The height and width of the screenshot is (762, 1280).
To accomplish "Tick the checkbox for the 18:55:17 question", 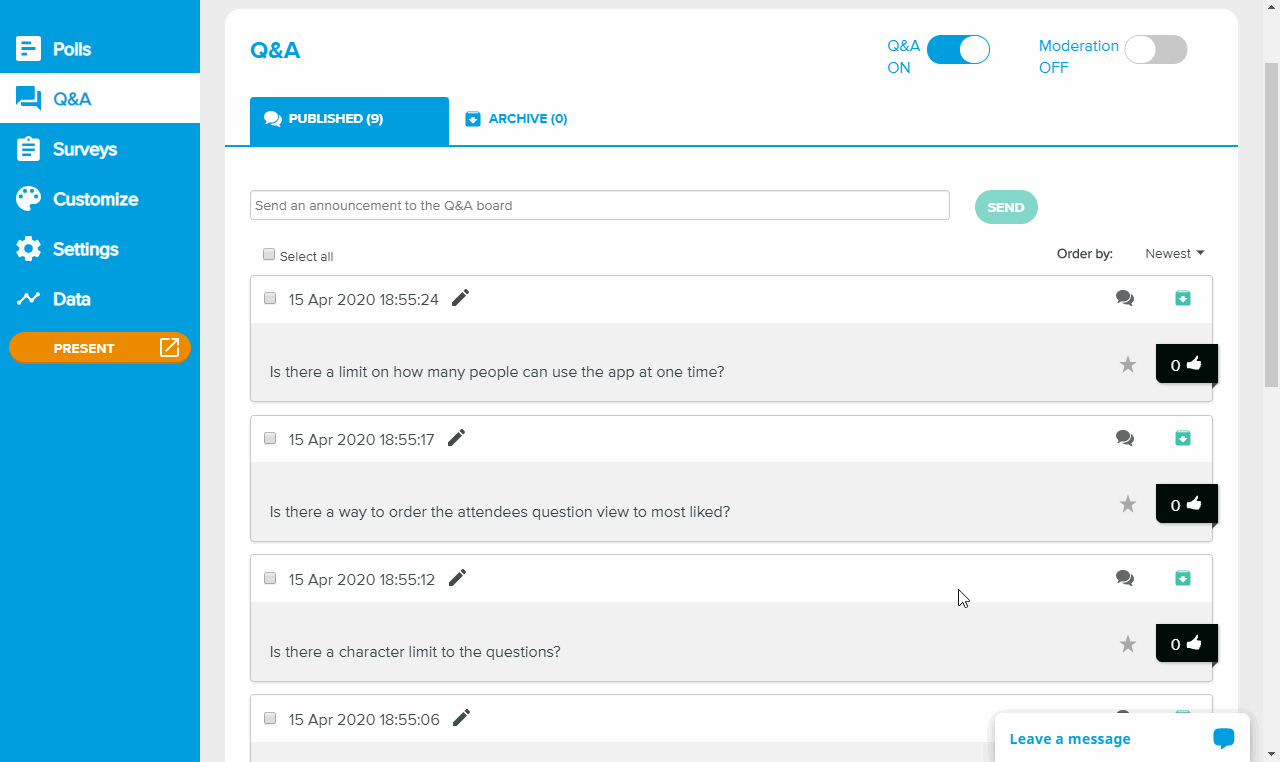I will click(270, 438).
